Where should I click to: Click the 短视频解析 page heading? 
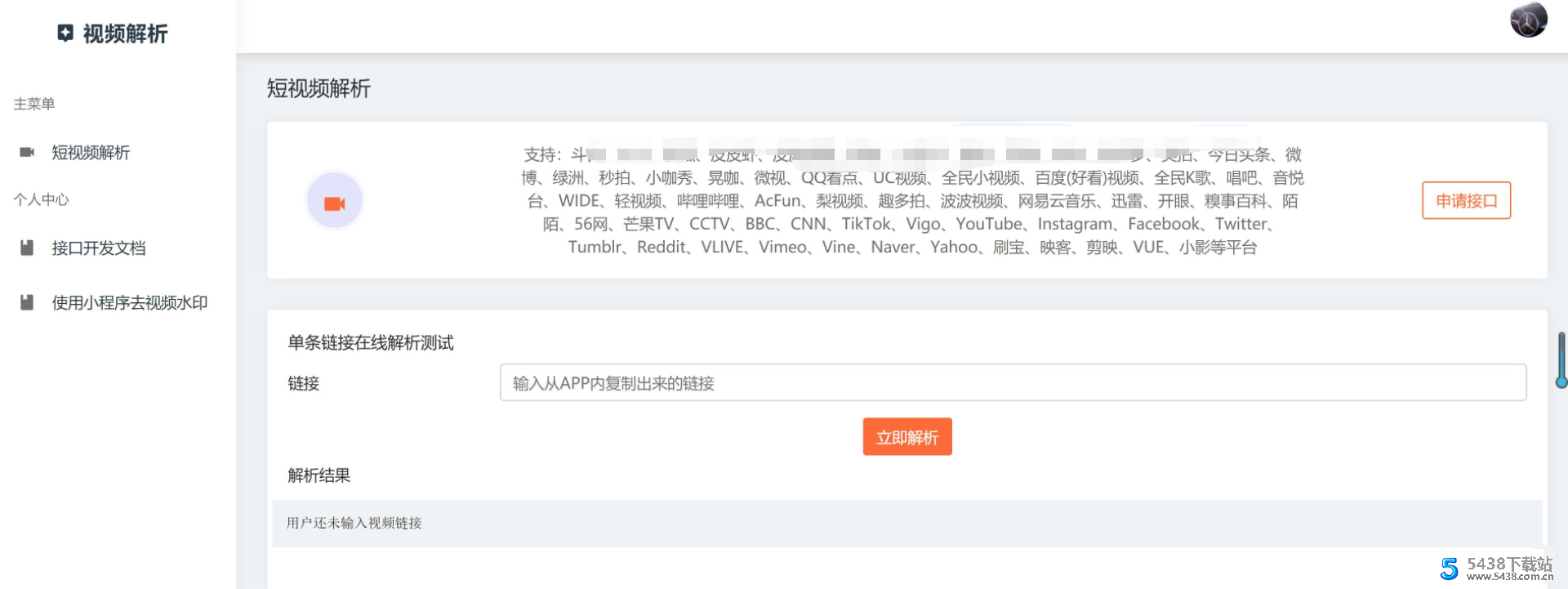click(318, 88)
